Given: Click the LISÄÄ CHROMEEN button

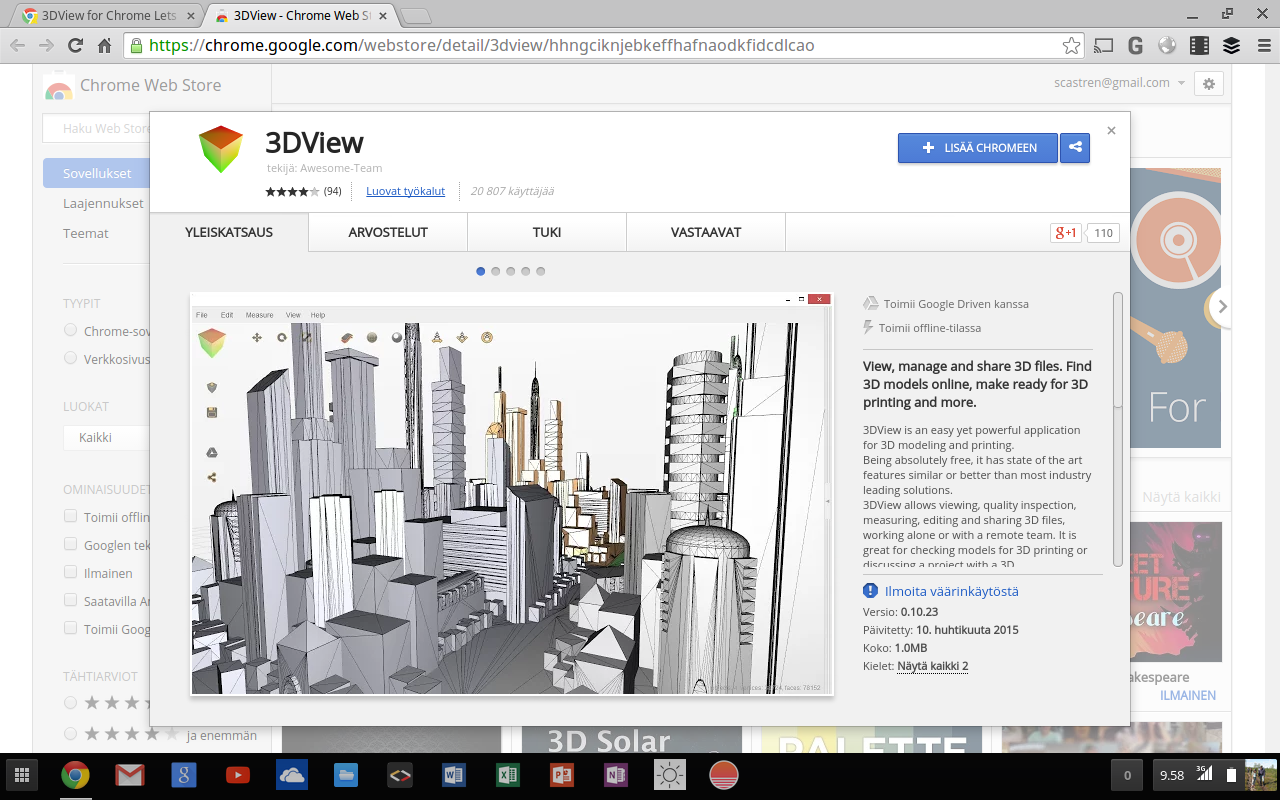Looking at the screenshot, I should click(977, 148).
